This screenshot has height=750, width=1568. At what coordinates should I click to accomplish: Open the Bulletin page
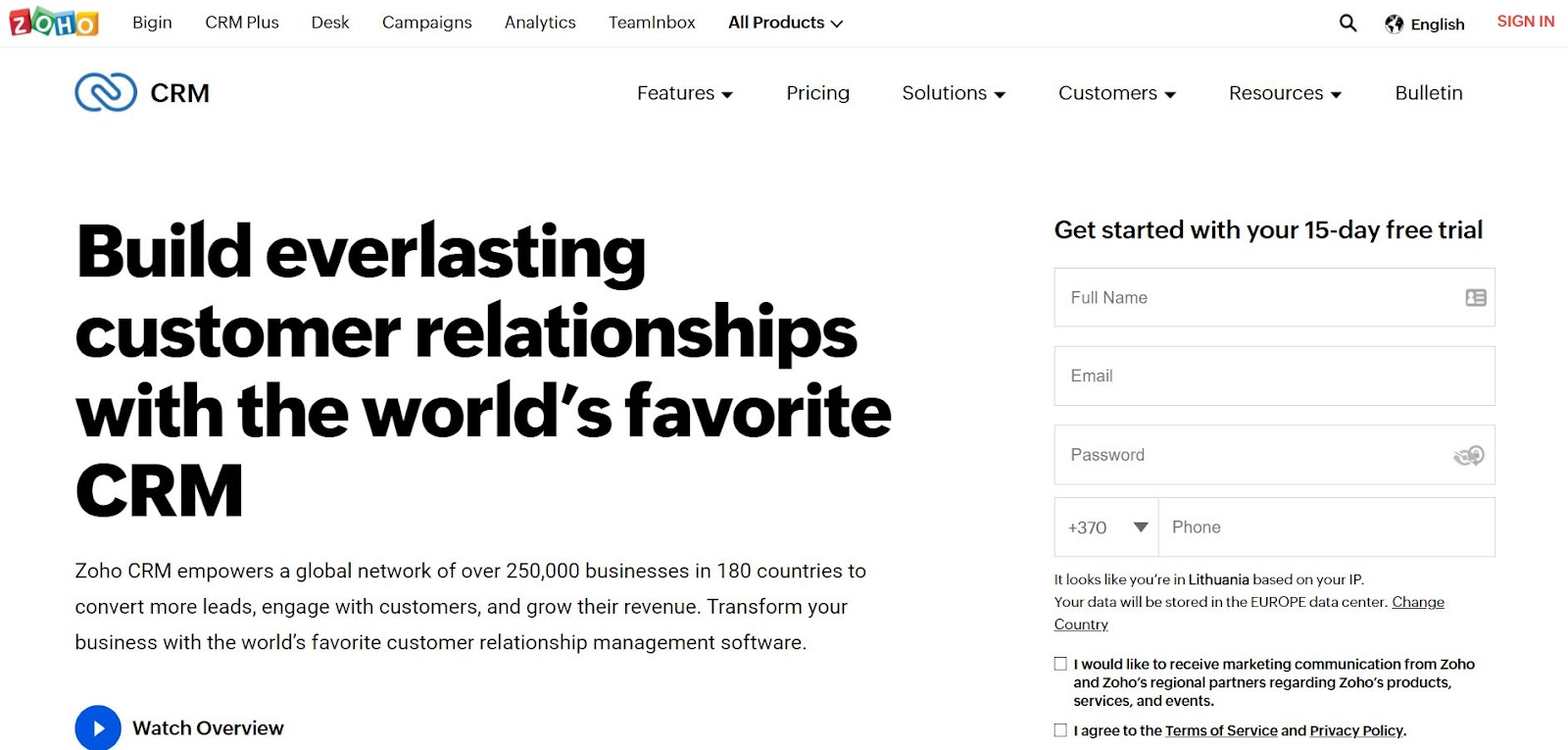point(1429,93)
